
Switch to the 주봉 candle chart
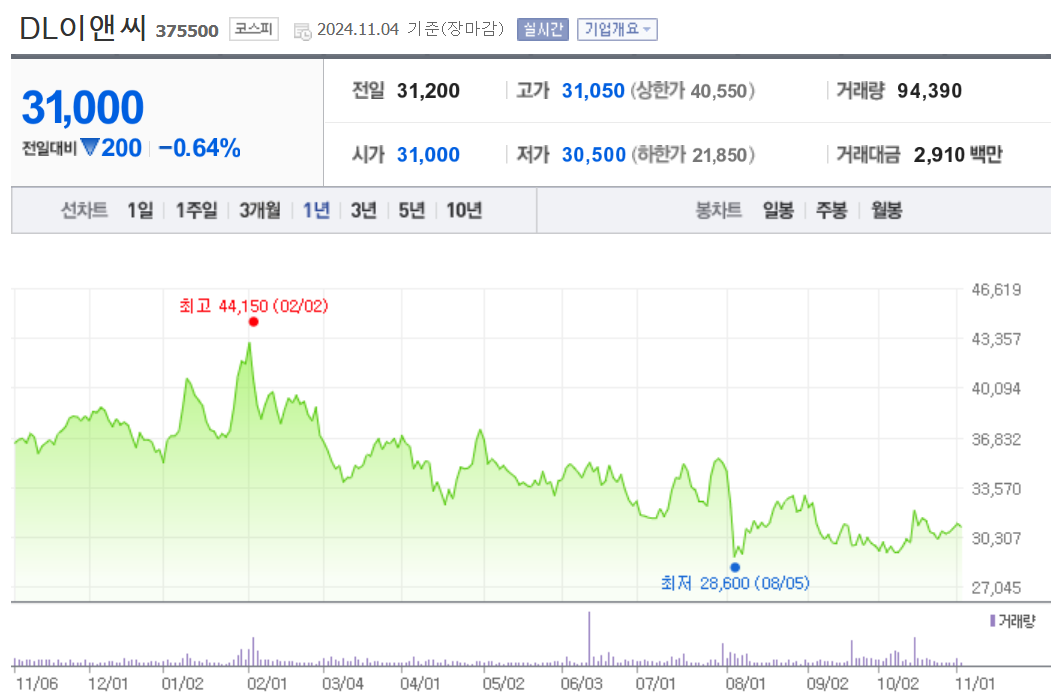pyautogui.click(x=831, y=211)
